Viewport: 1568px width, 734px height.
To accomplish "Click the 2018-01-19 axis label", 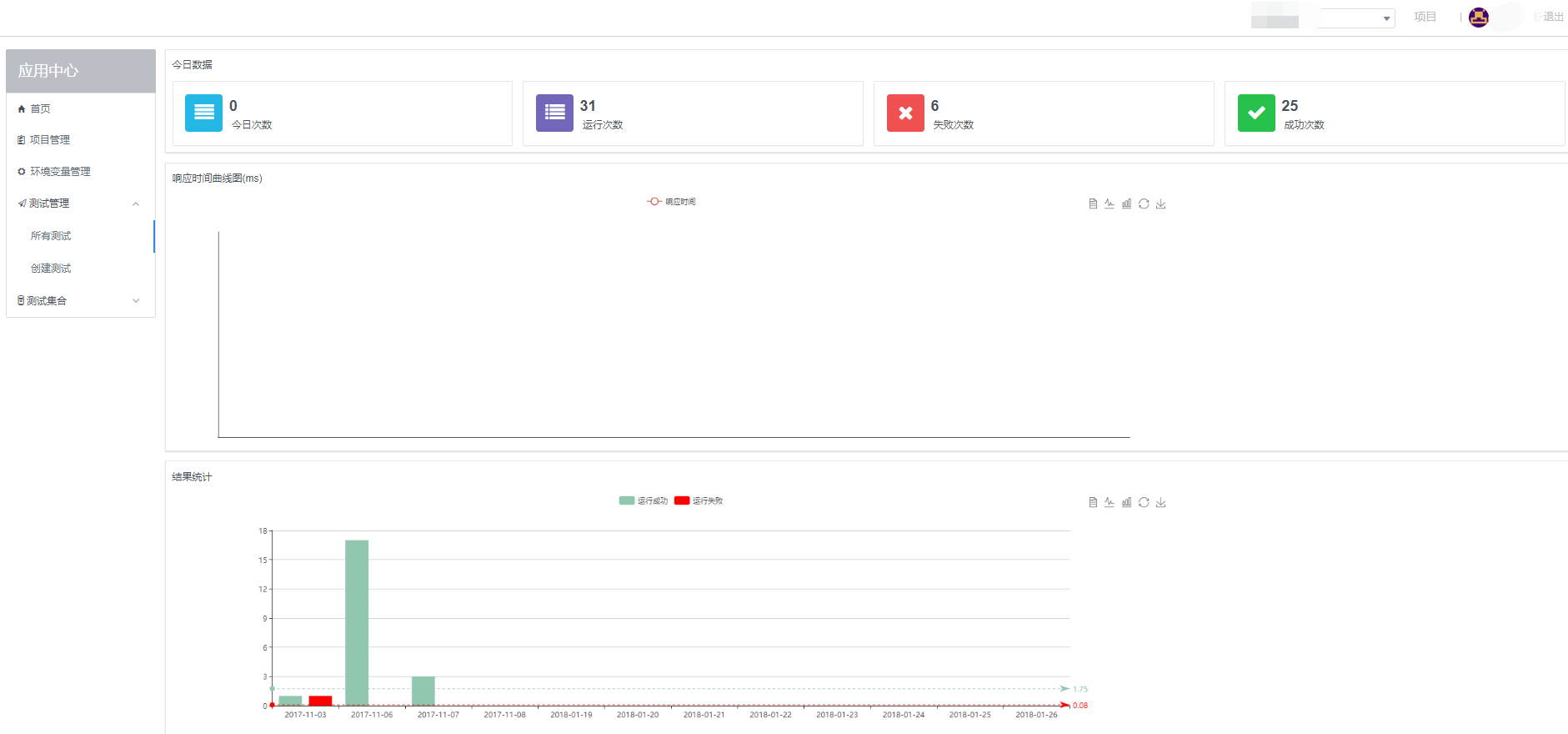I will coord(571,715).
